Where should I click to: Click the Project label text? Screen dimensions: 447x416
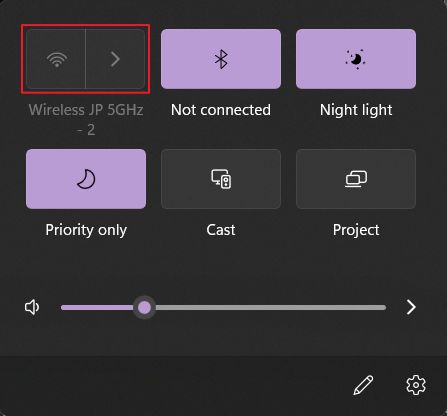coord(356,230)
